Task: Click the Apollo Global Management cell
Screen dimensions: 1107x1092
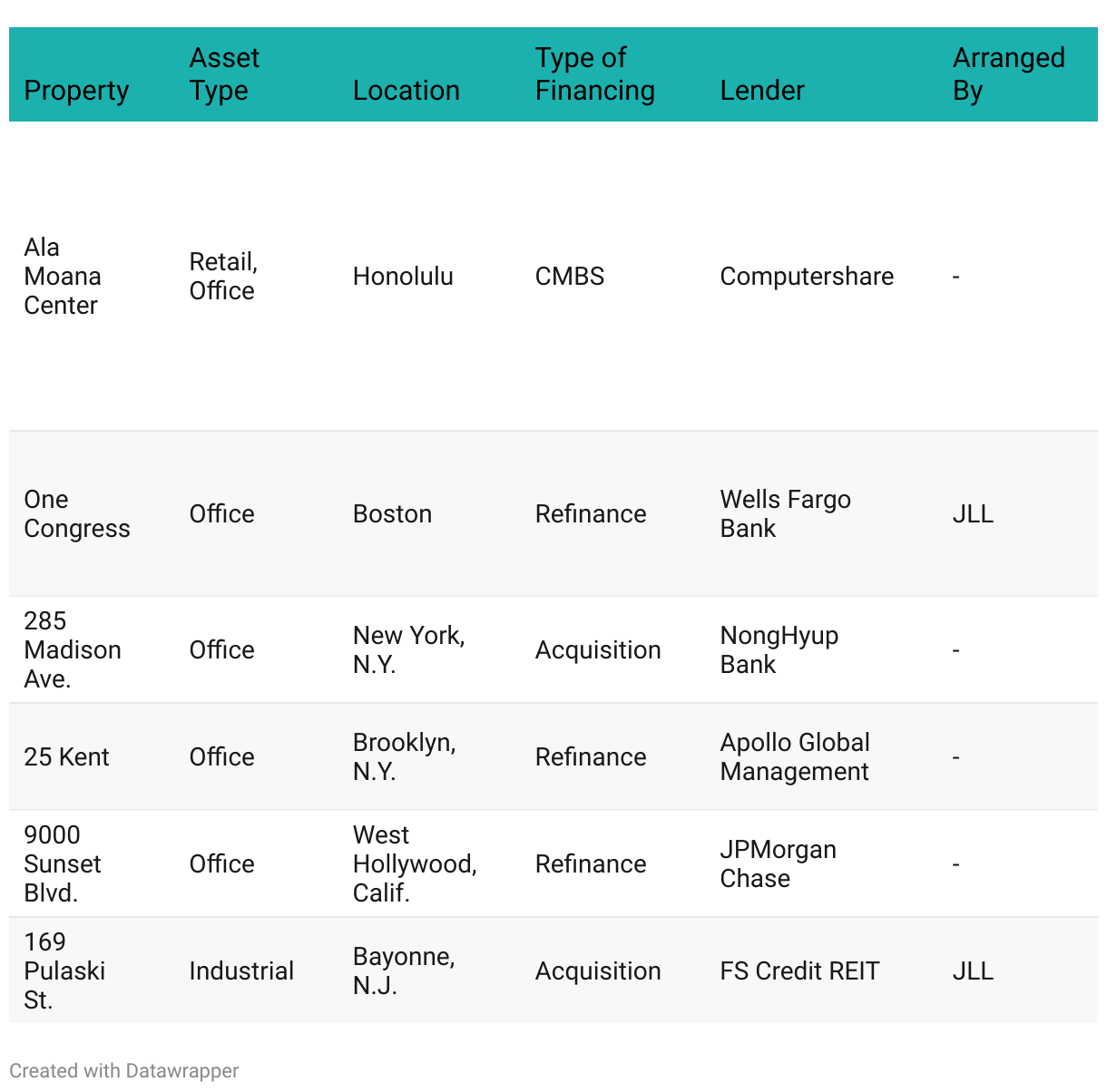Action: click(794, 757)
